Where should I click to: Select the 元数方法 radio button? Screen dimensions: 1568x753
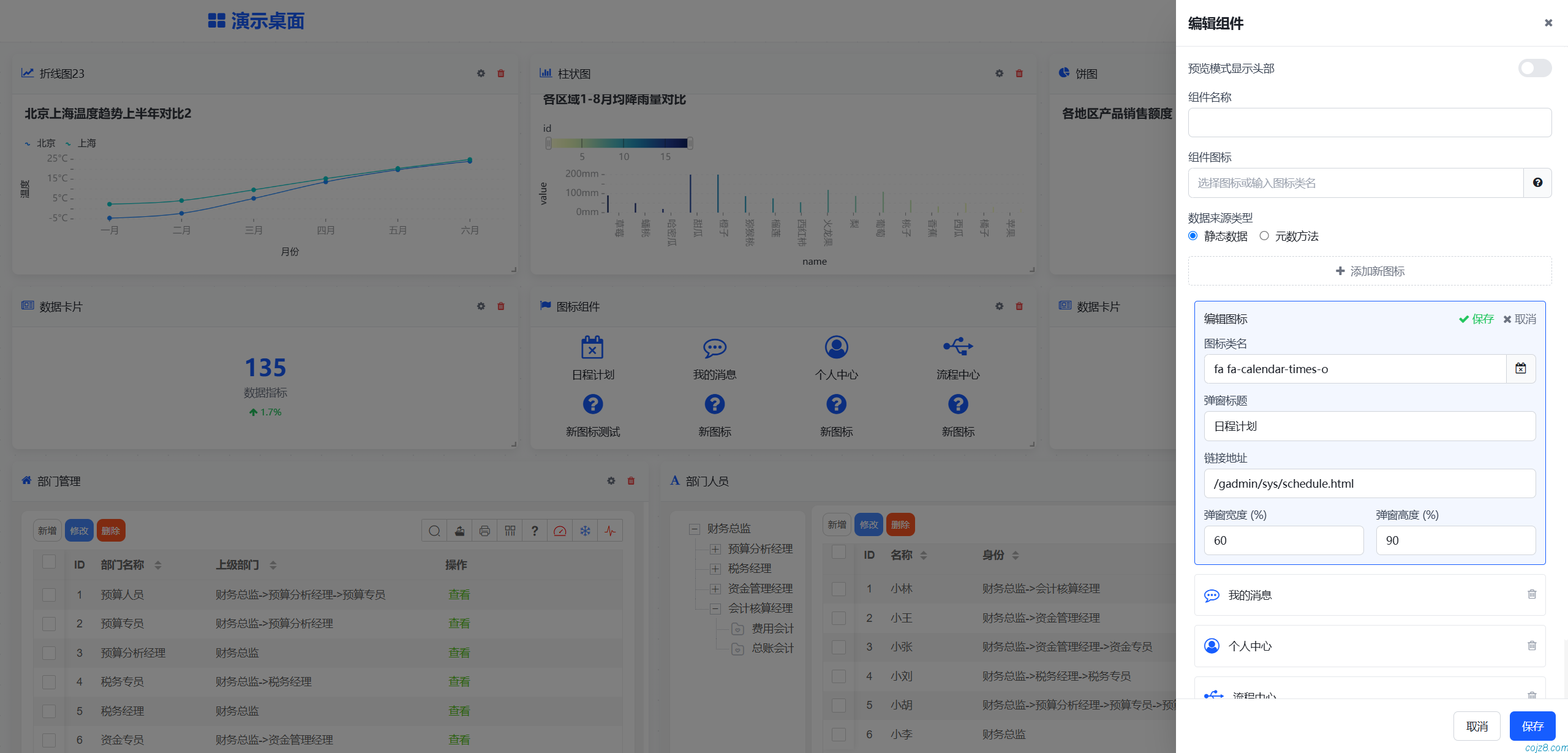point(1264,236)
